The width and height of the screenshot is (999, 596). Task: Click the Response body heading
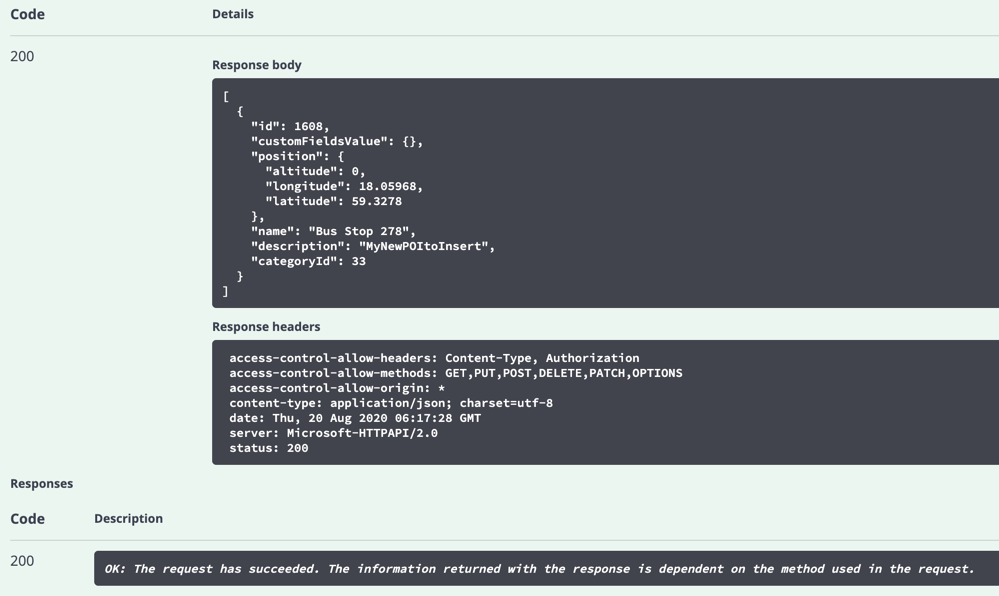(257, 65)
